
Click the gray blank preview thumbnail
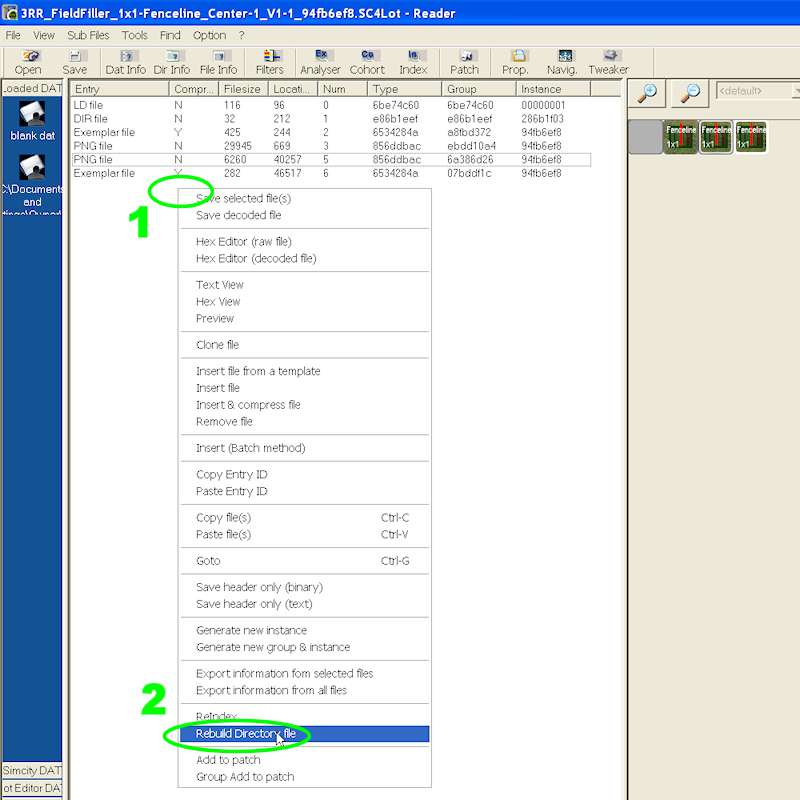pyautogui.click(x=645, y=137)
